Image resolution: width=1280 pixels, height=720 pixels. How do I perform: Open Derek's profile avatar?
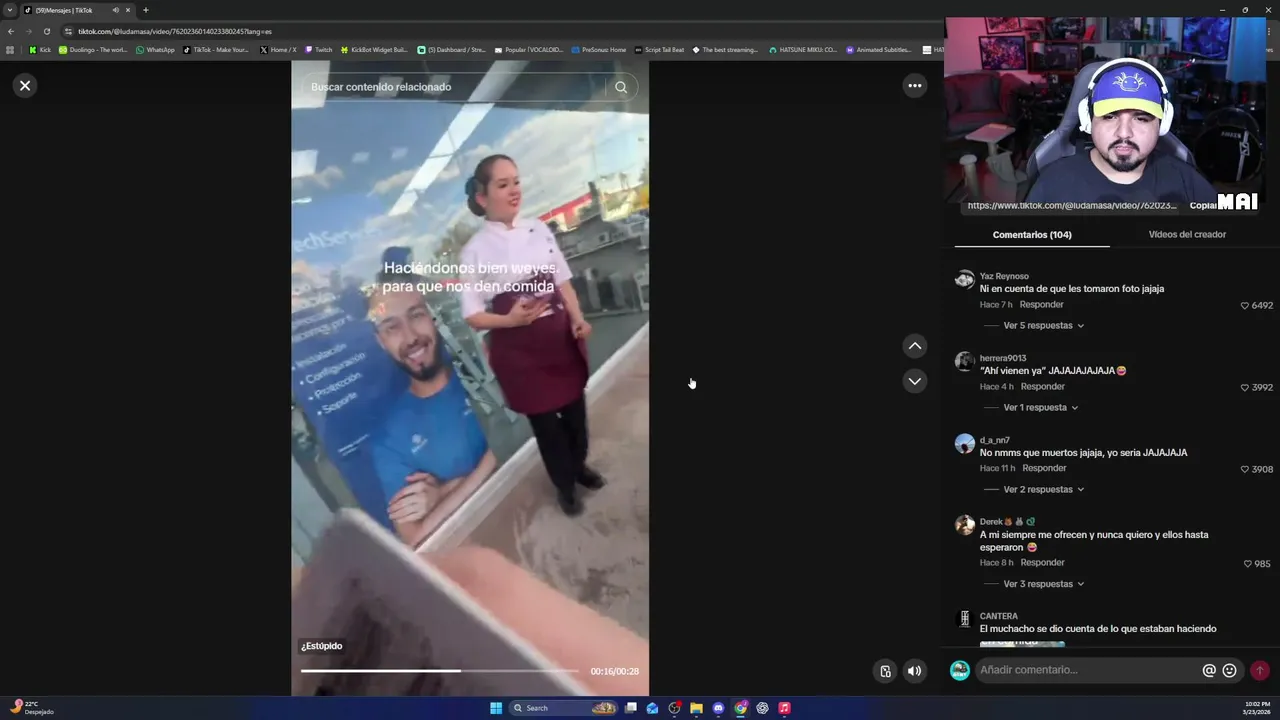point(964,526)
